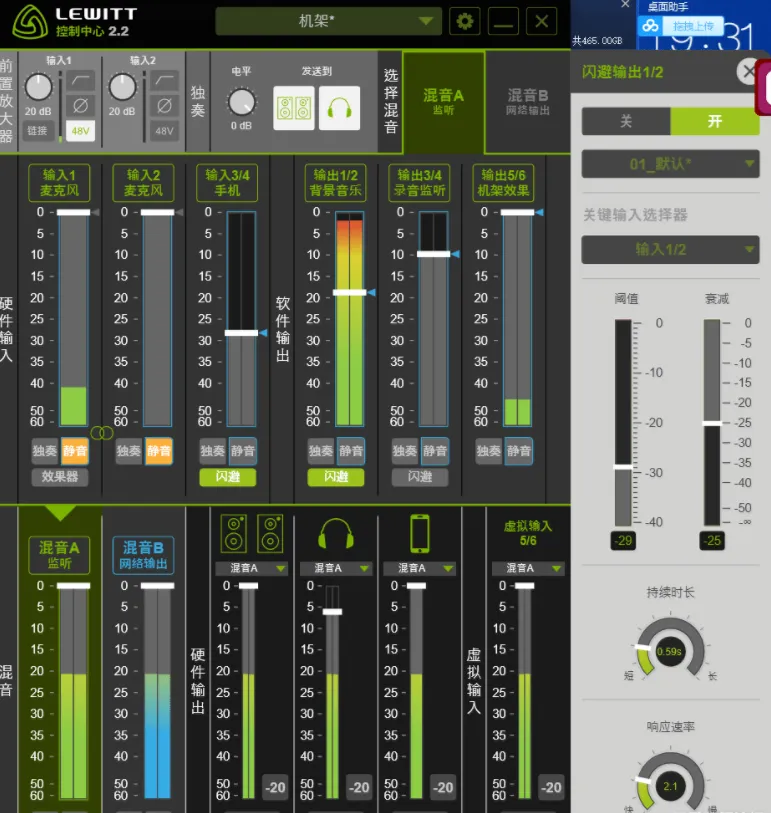Click the Input 2 low-cut filter icon

click(165, 80)
